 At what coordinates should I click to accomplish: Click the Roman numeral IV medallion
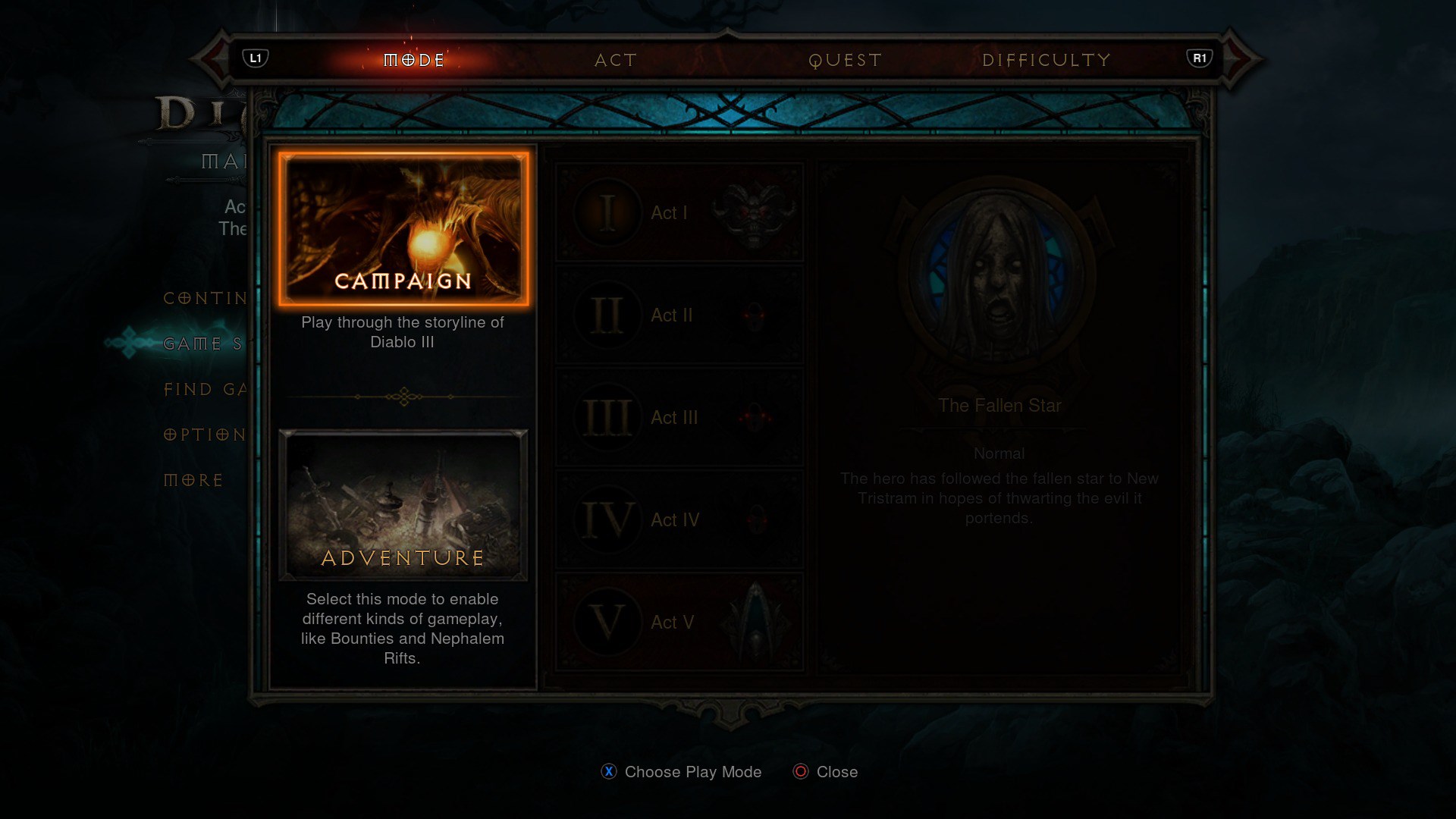[x=607, y=519]
